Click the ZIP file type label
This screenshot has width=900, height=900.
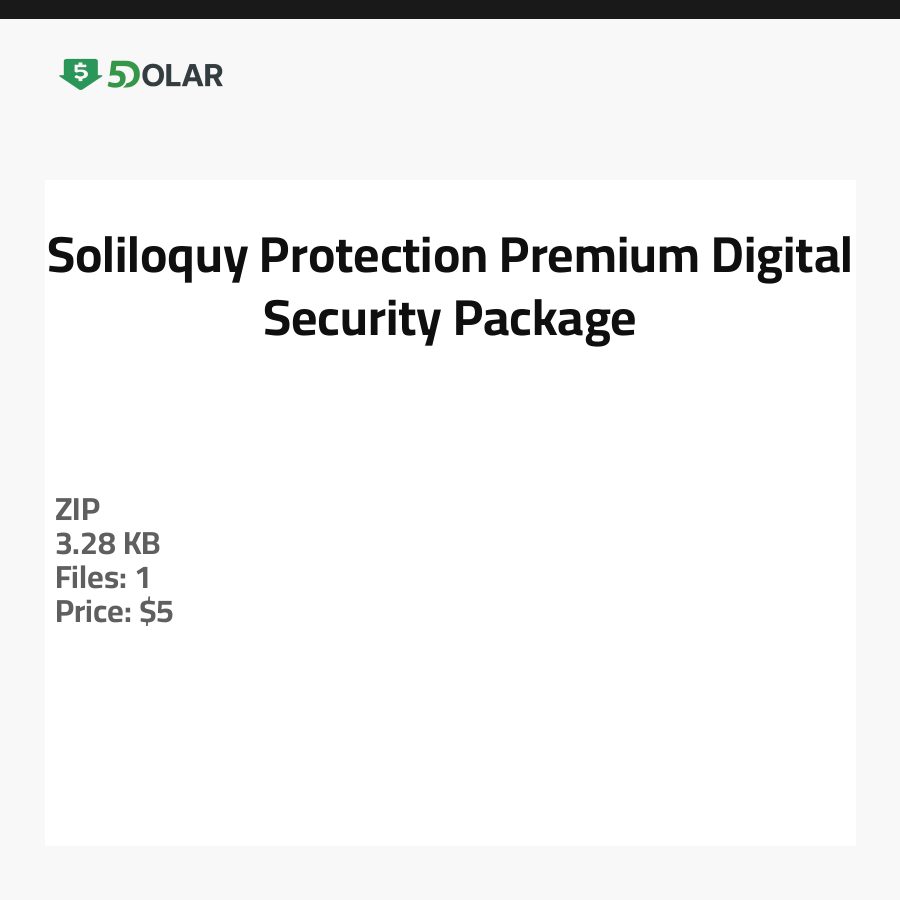78,510
